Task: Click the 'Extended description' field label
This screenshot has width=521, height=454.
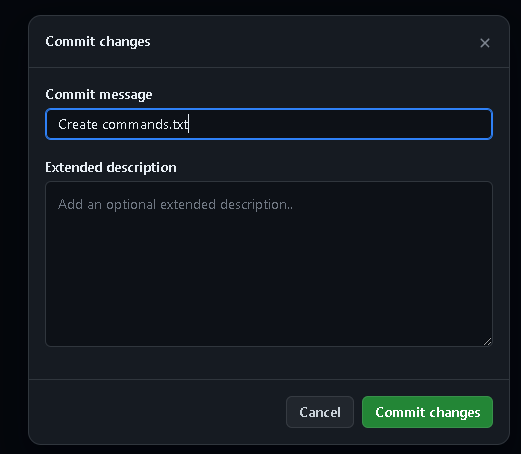Action: pyautogui.click(x=111, y=168)
